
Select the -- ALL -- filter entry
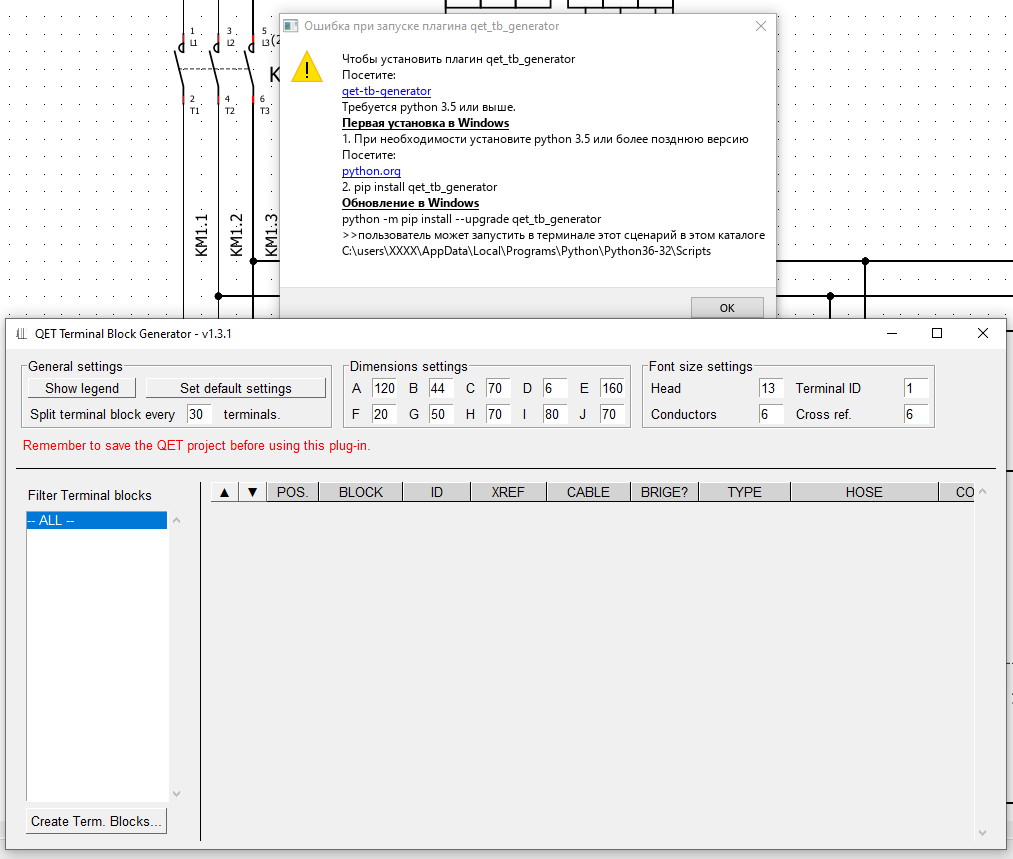pos(96,520)
